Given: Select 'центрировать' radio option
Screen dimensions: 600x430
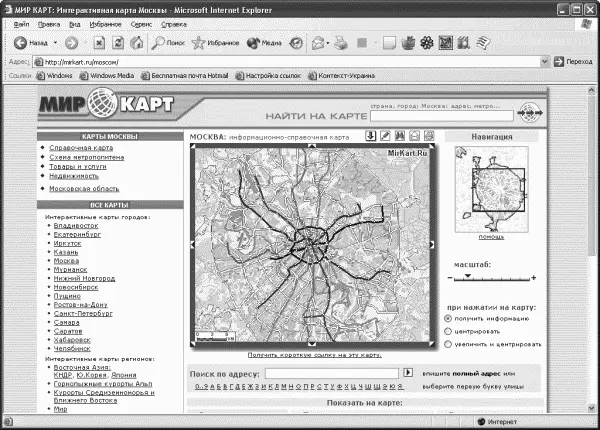Looking at the screenshot, I should point(446,331).
